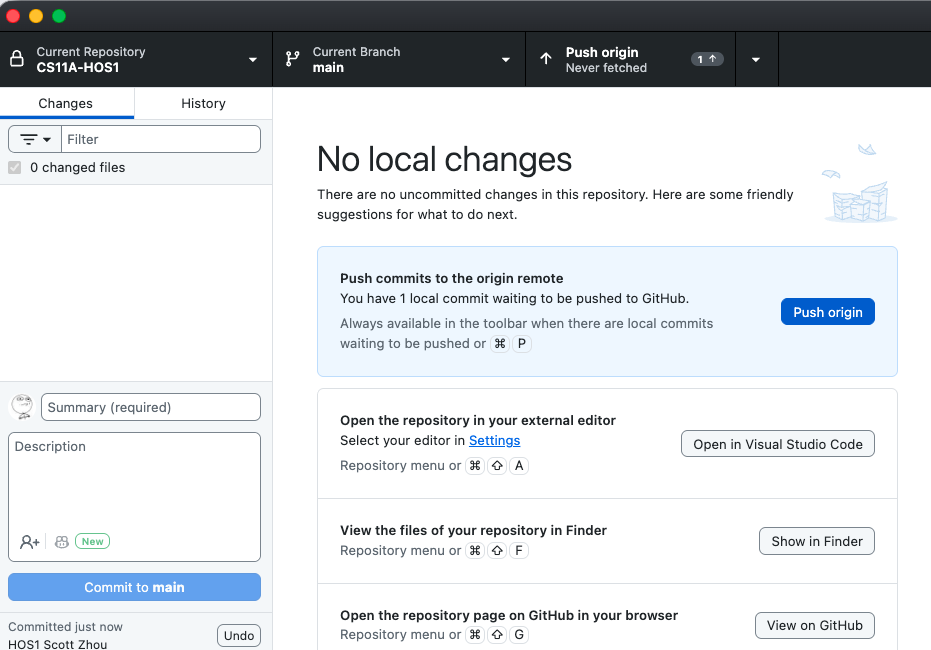Open the Current Branch dropdown
931x650 pixels.
[506, 58]
